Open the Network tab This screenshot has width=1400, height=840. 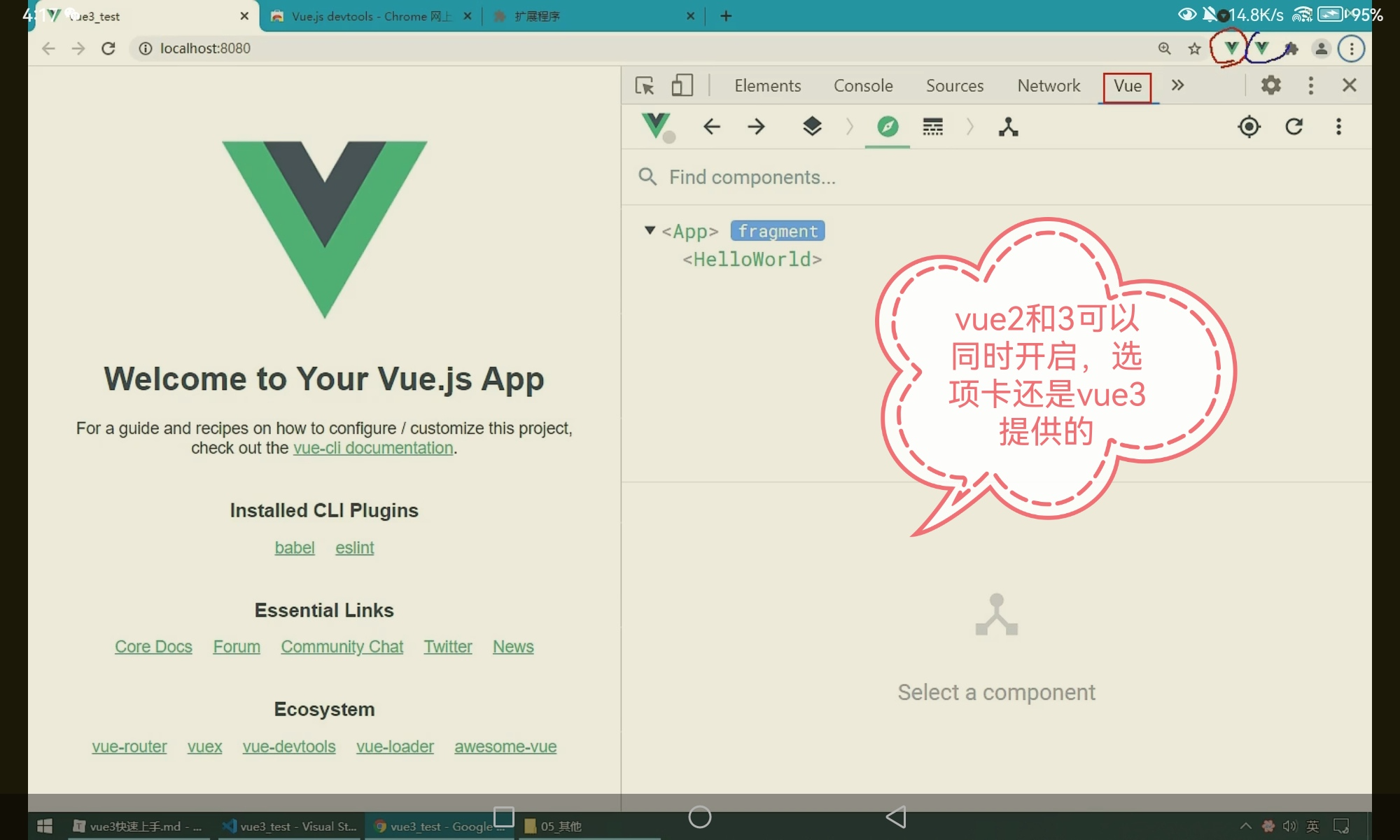point(1048,85)
